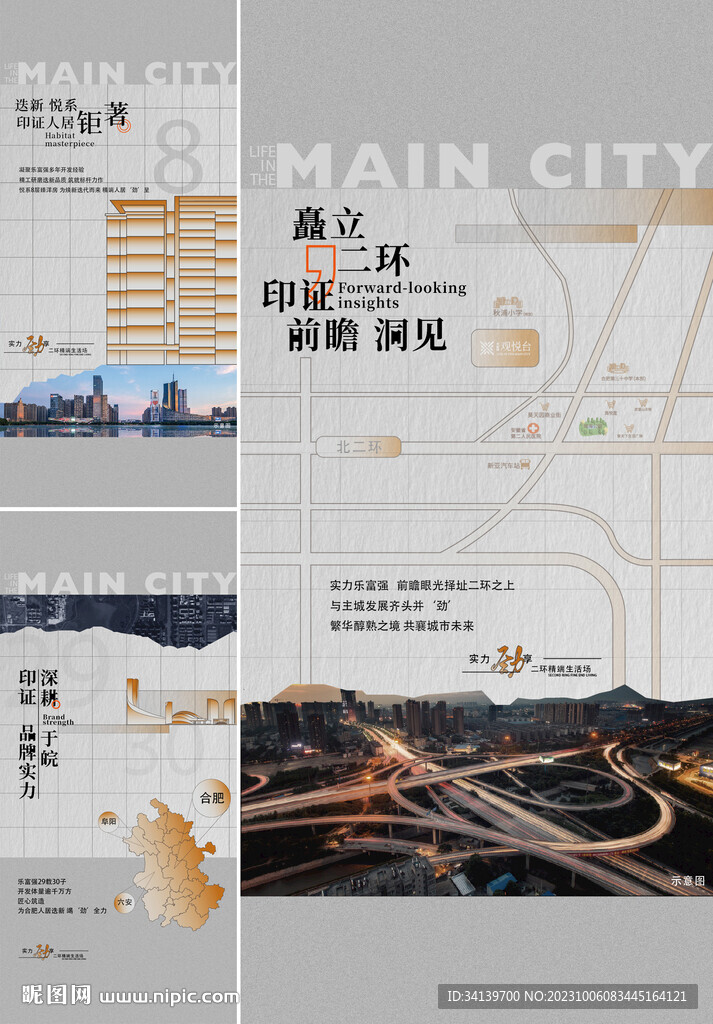This screenshot has height=1024, width=713.
Task: Click the golden venue outline illustration
Action: (181, 701)
